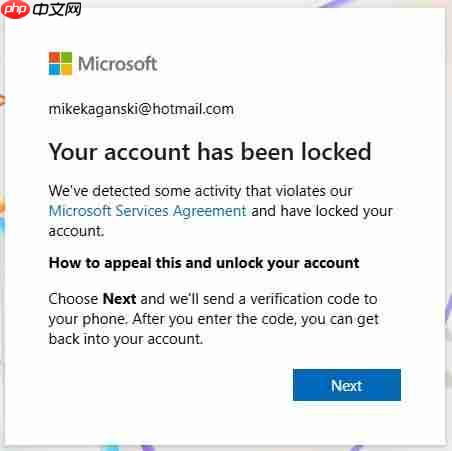This screenshot has height=451, width=452.
Task: Click the 中文网 watermark text
Action: pyautogui.click(x=57, y=9)
